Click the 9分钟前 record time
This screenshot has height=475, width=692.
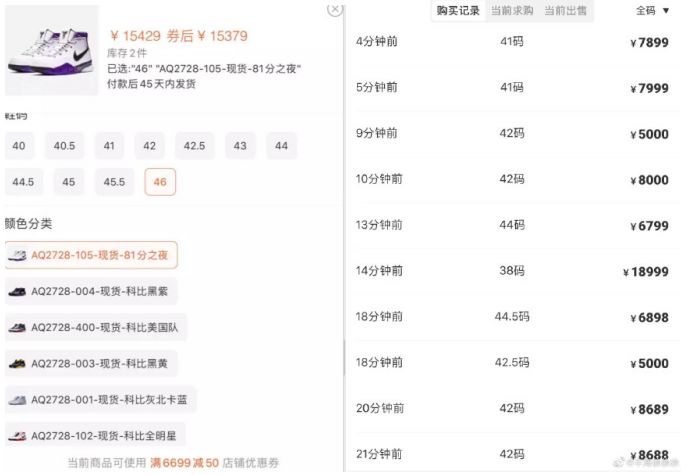(x=377, y=133)
